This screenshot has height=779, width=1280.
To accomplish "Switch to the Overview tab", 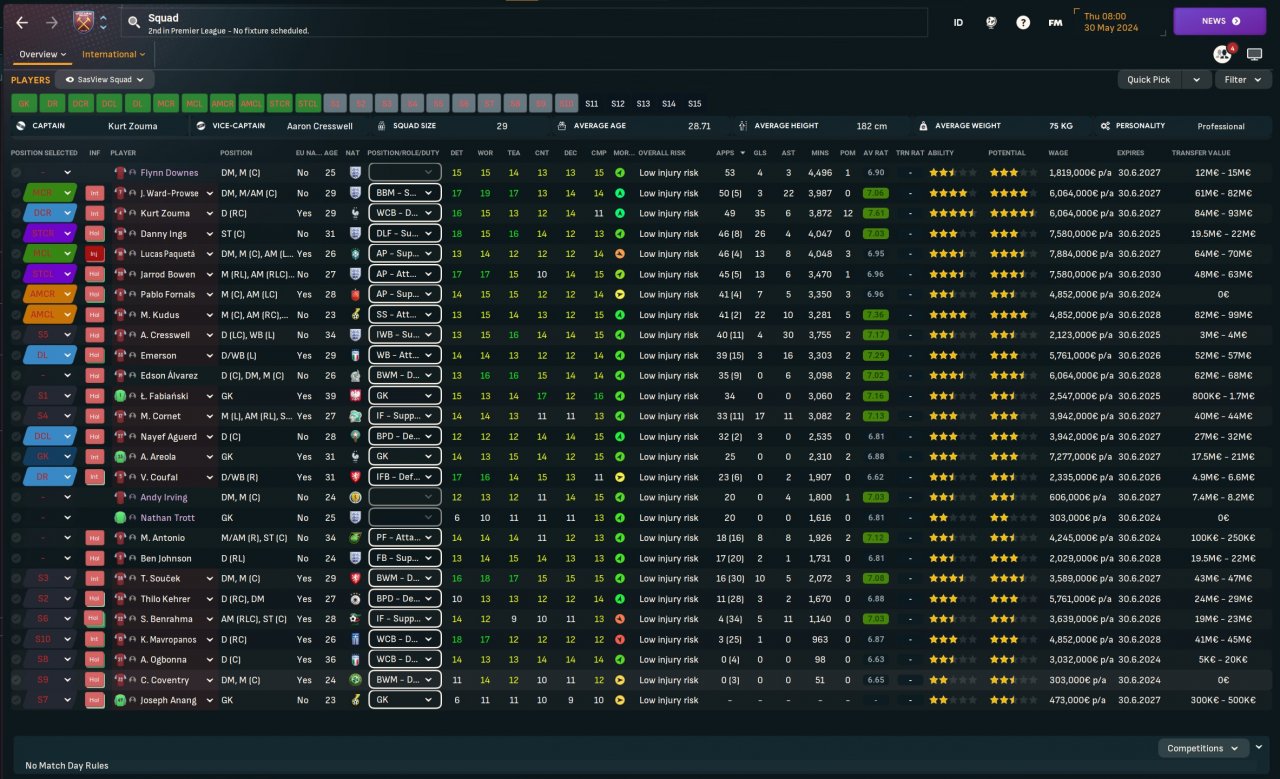I will point(43,54).
